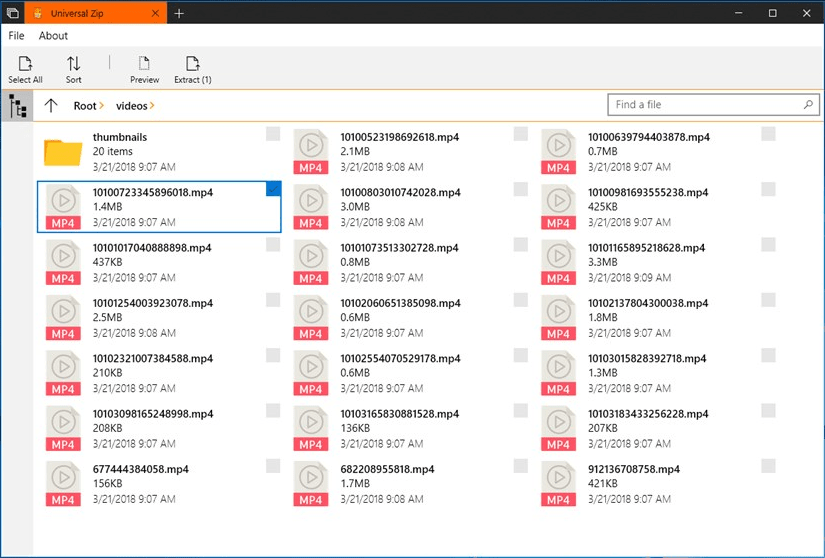
Task: Click the 3/21/2018 9:09 AM date
Action: coord(629,278)
